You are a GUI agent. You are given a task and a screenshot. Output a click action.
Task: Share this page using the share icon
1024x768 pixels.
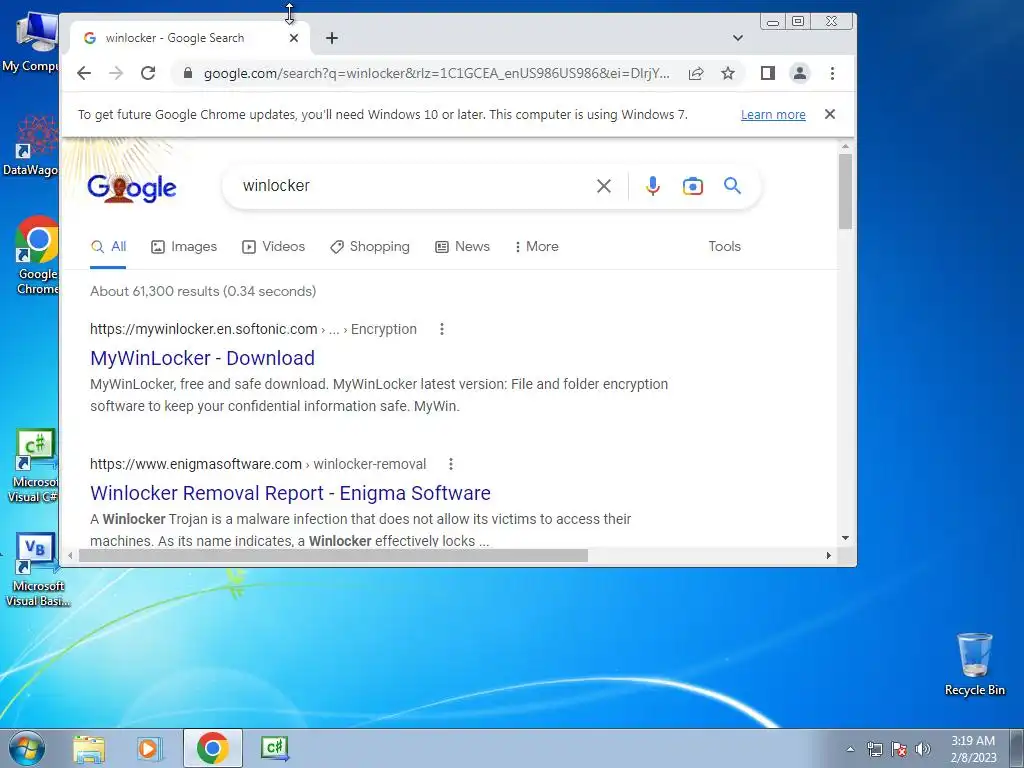click(x=696, y=73)
